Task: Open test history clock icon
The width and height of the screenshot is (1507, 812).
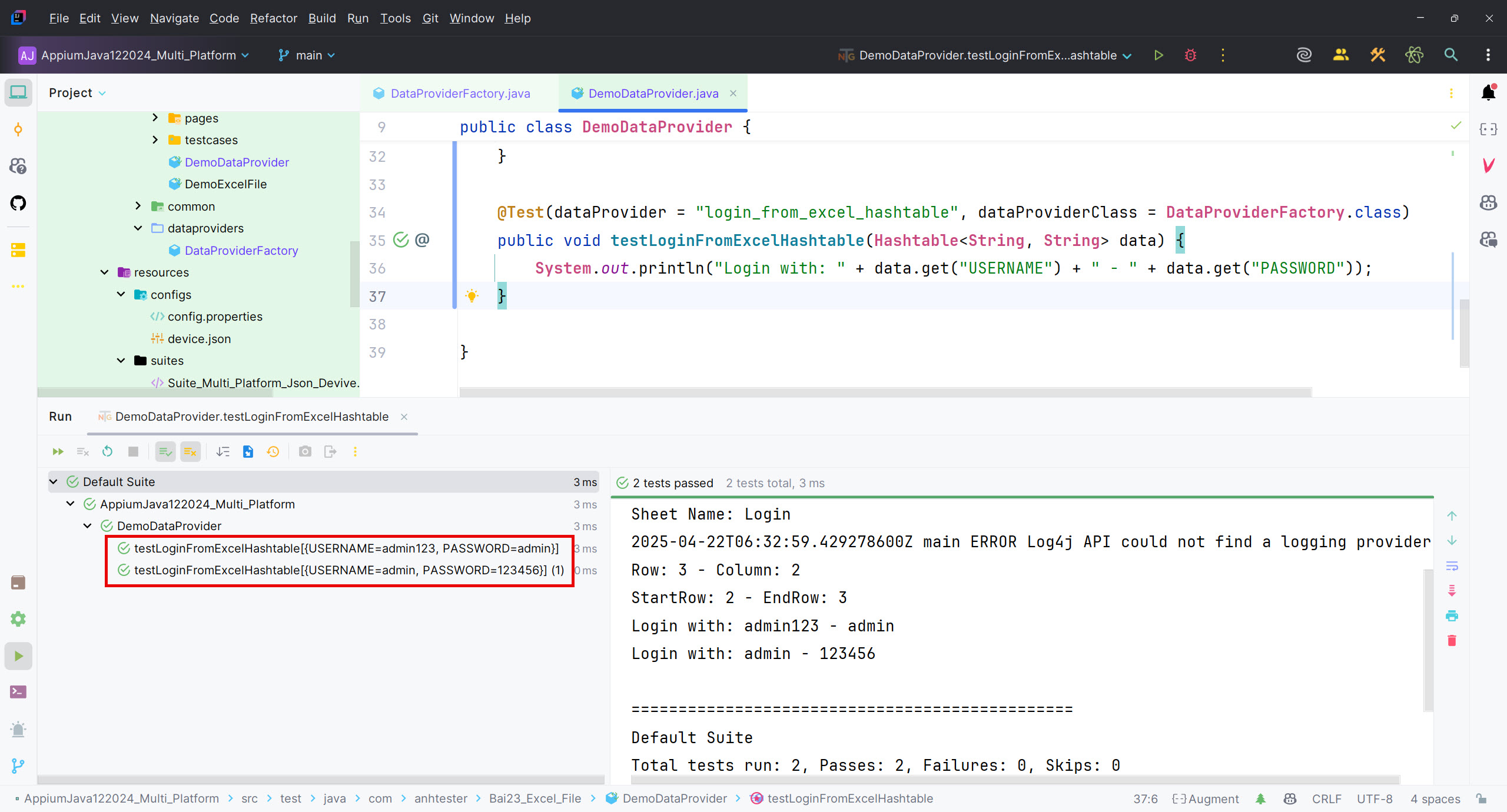Action: 273,451
